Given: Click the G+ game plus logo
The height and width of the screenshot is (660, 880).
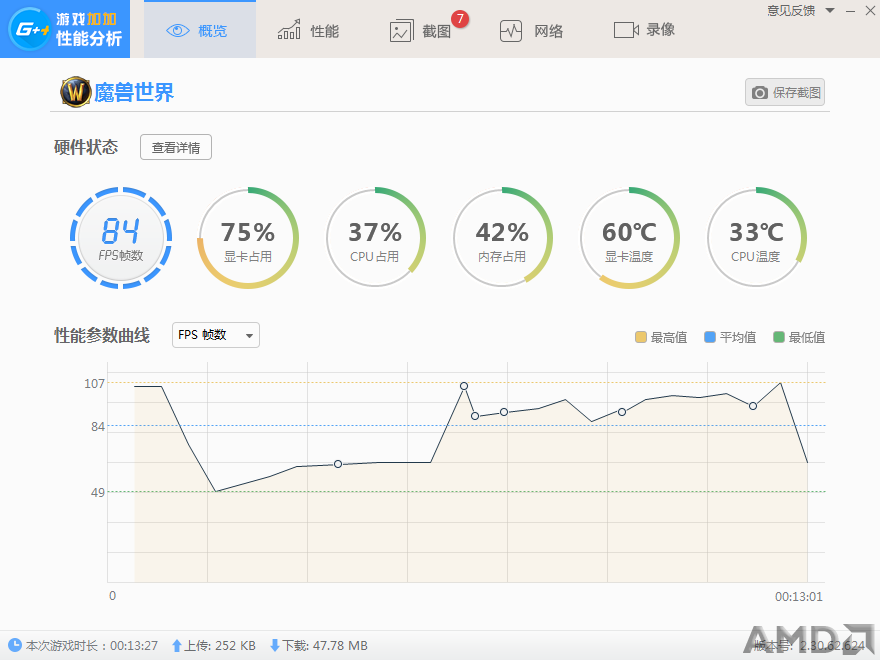Looking at the screenshot, I should coord(29,29).
